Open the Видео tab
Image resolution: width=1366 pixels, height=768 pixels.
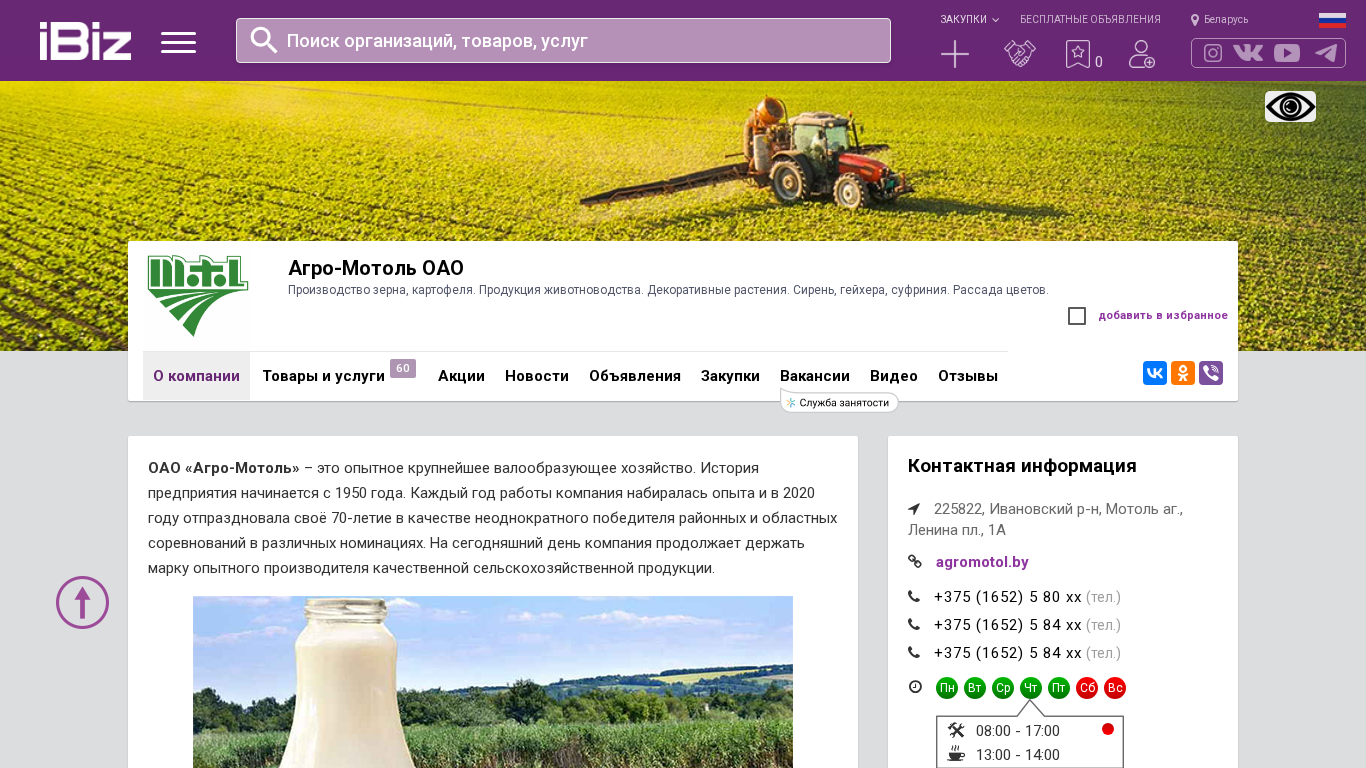[894, 376]
